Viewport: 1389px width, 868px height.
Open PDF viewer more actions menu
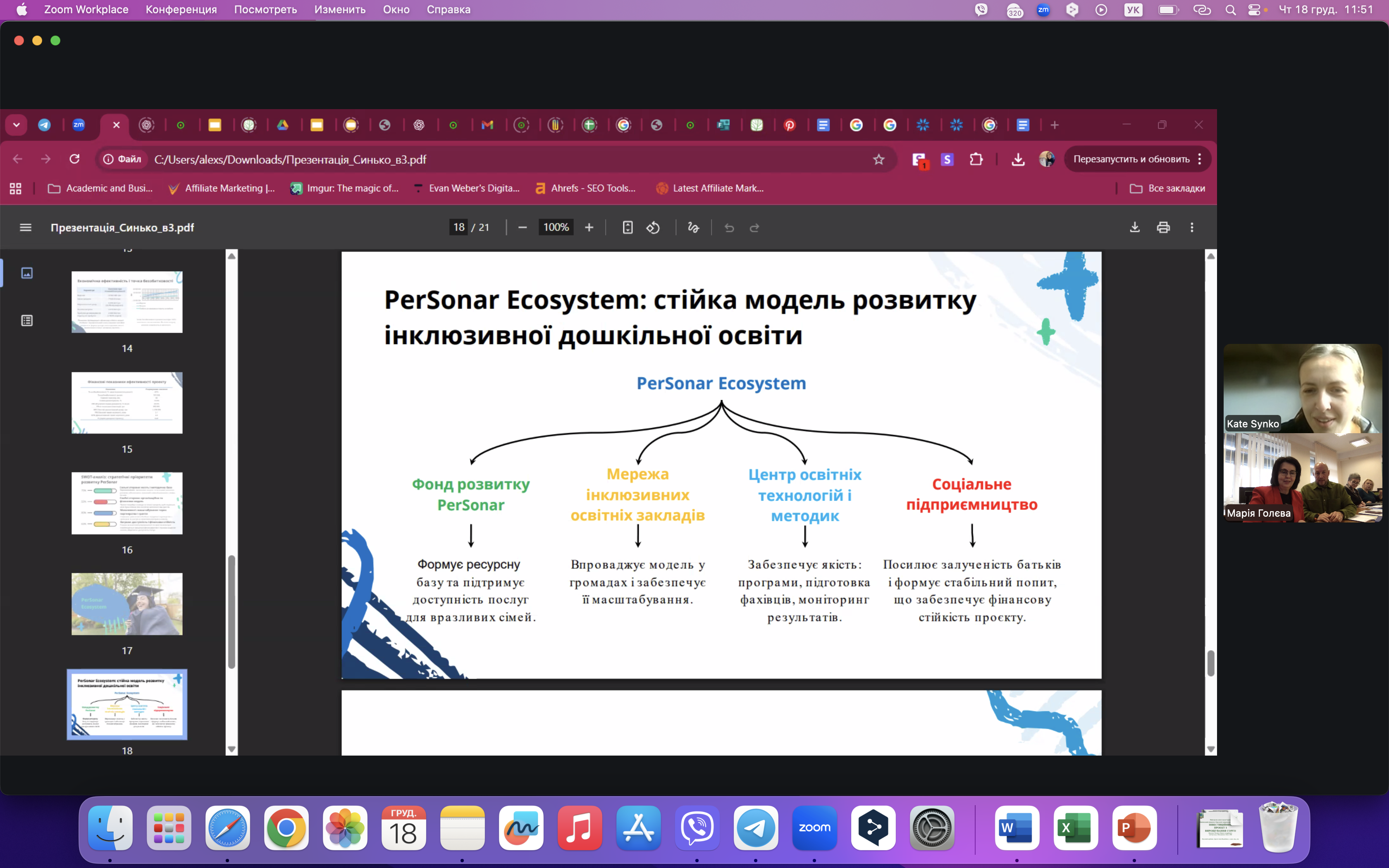tap(1191, 228)
